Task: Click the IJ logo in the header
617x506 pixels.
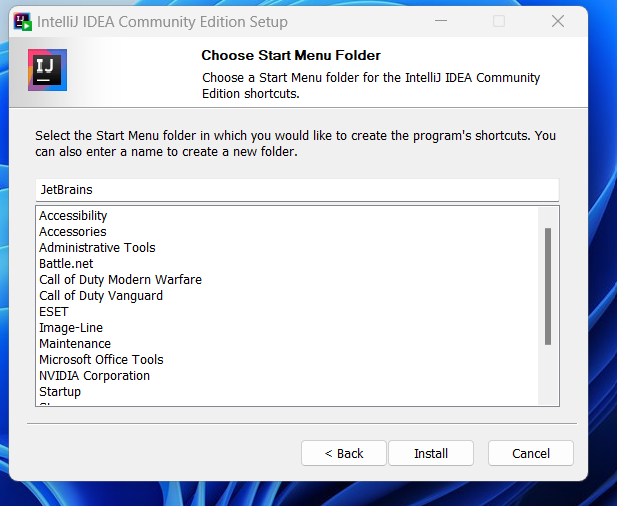Action: pyautogui.click(x=47, y=70)
